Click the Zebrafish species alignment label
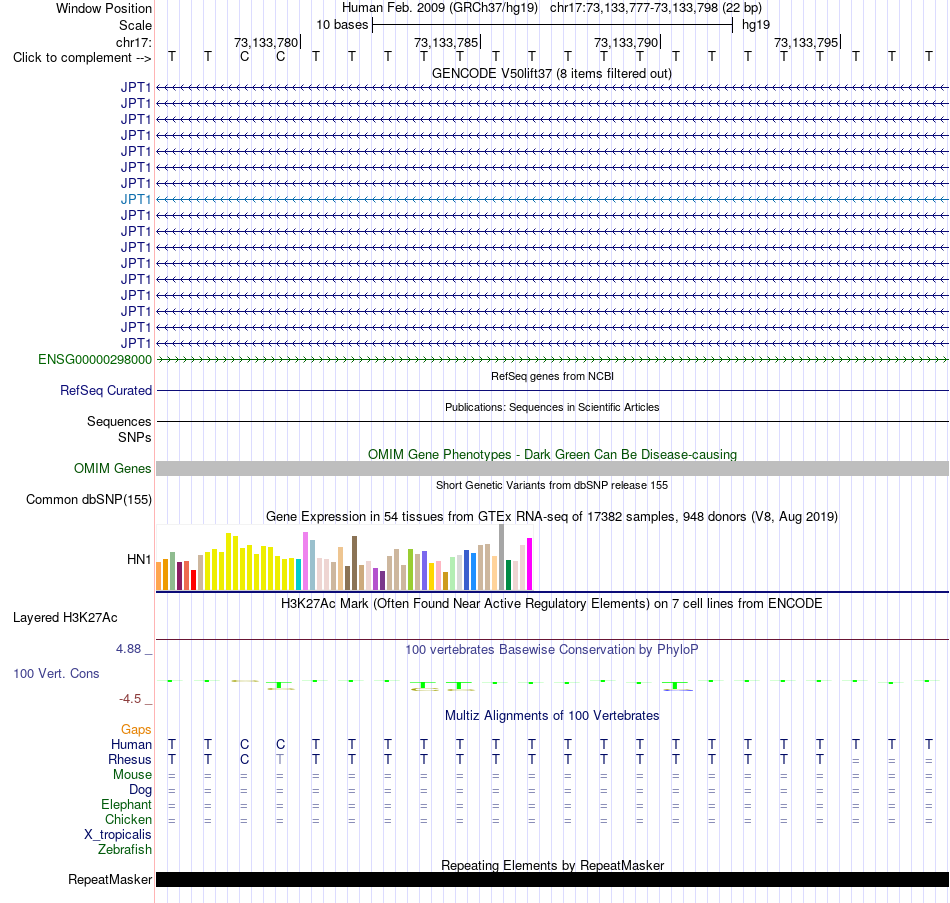Screen dimensions: 950x903 click(125, 850)
